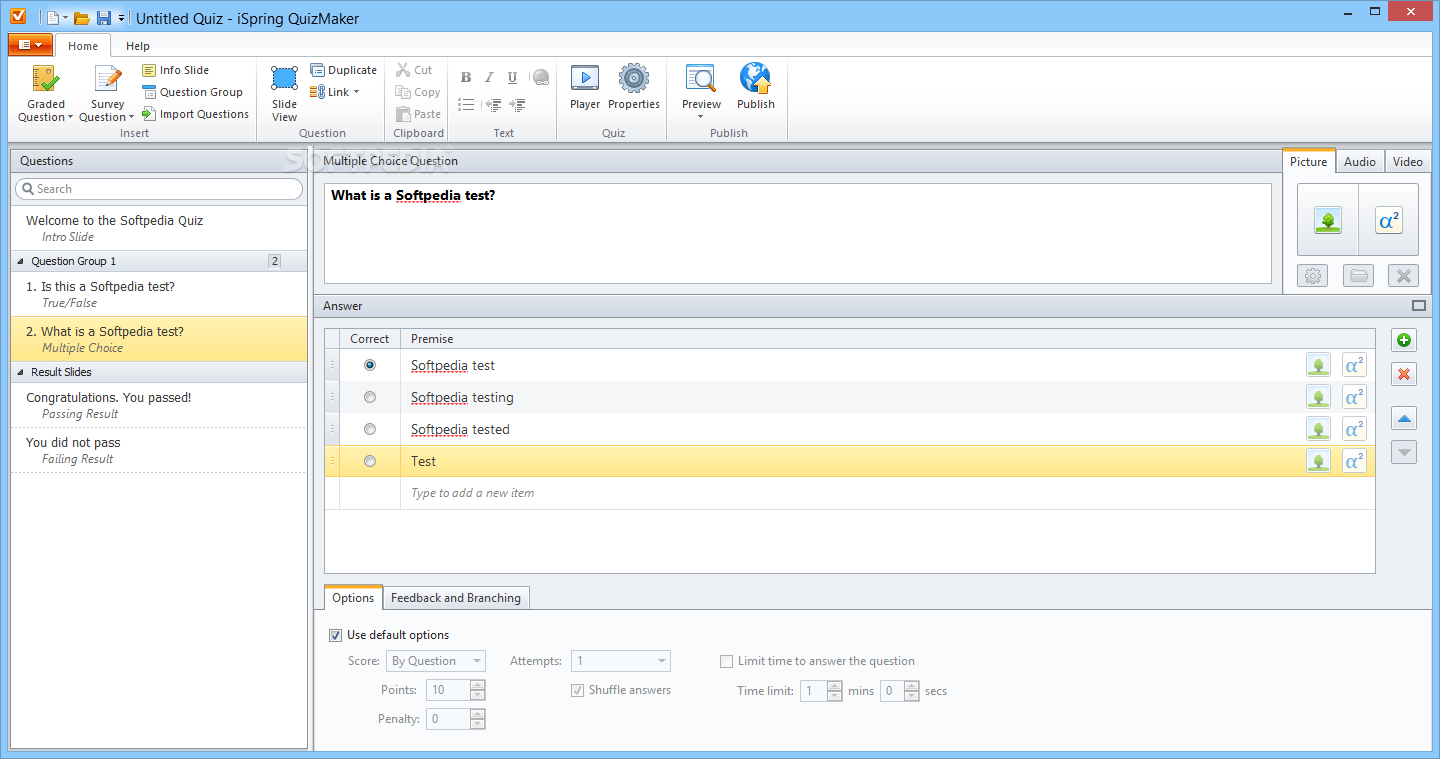Switch to the Home ribbon tab
The image size is (1440, 759).
(83, 46)
